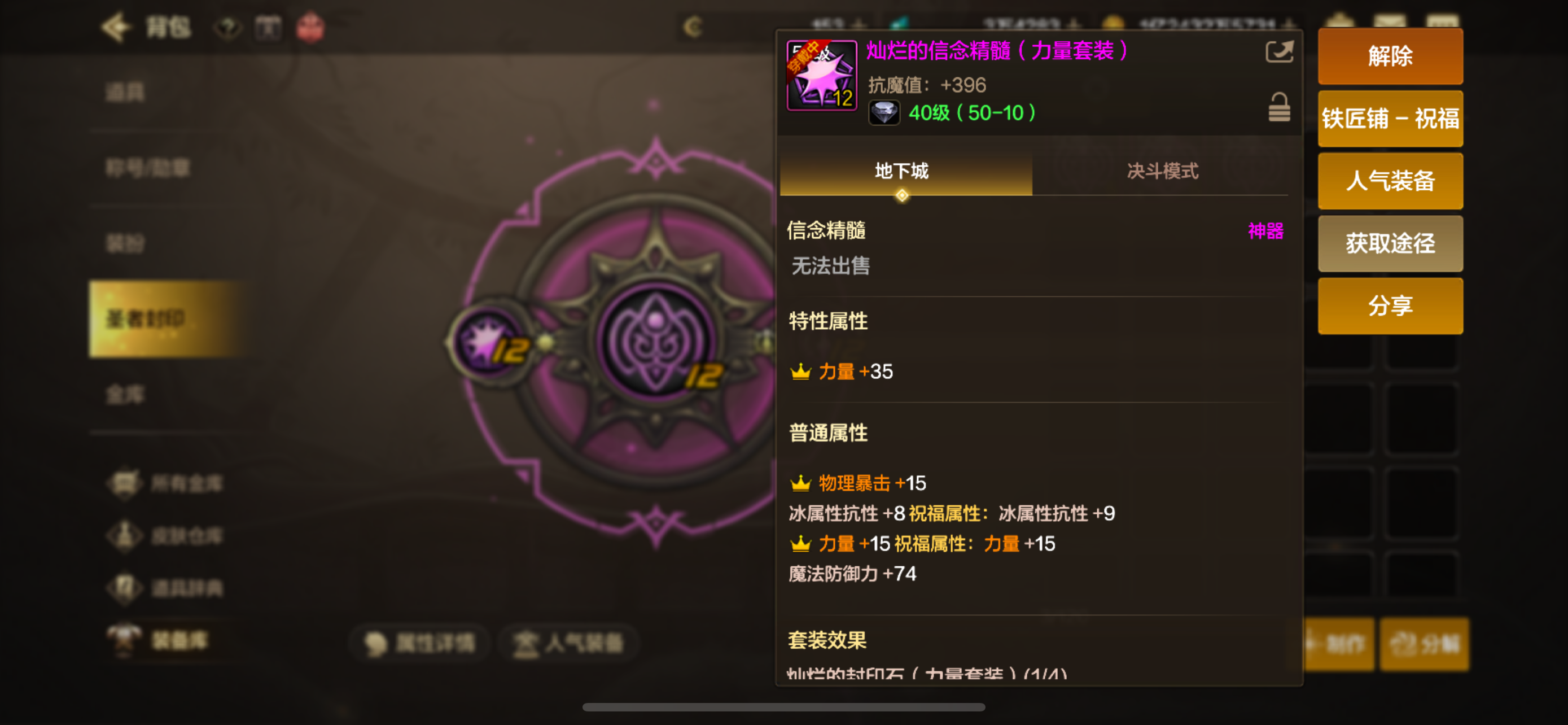
Task: Open the share-export icon on item panel
Action: pyautogui.click(x=1279, y=51)
